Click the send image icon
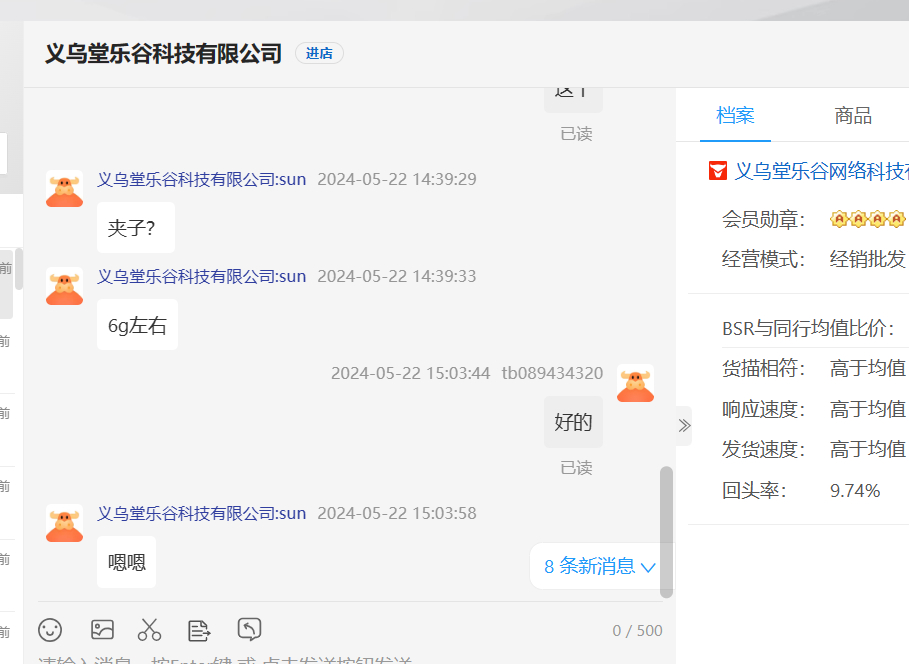The image size is (909, 664). pyautogui.click(x=102, y=629)
